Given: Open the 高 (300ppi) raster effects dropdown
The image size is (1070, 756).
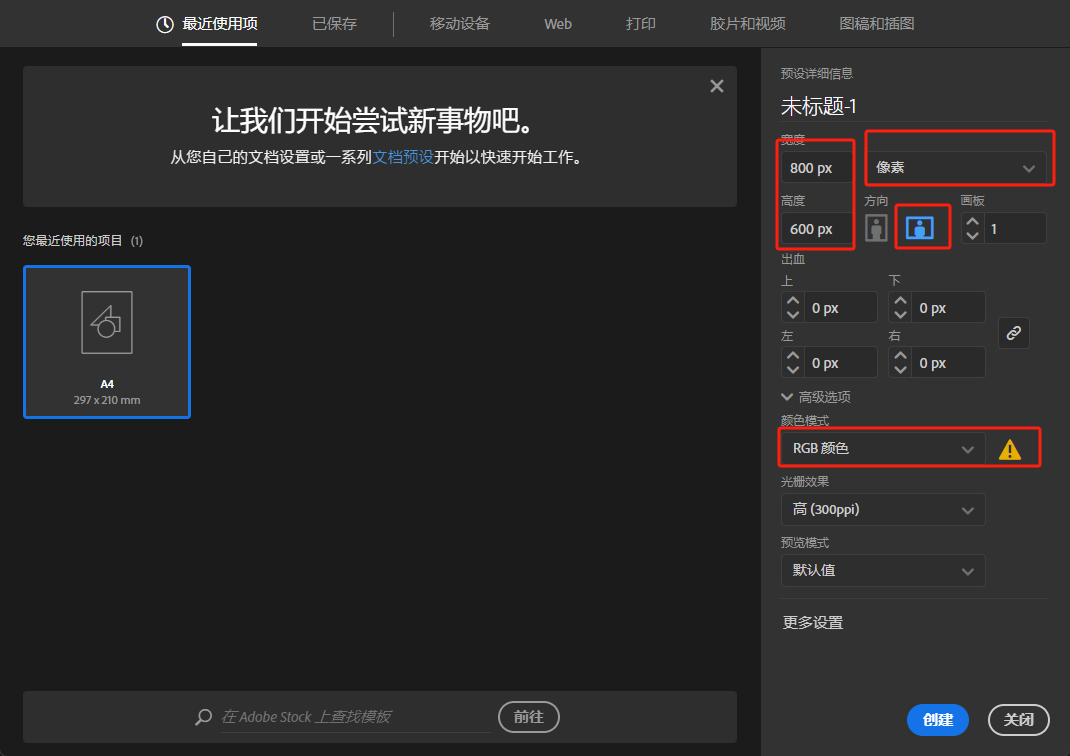Looking at the screenshot, I should point(883,510).
